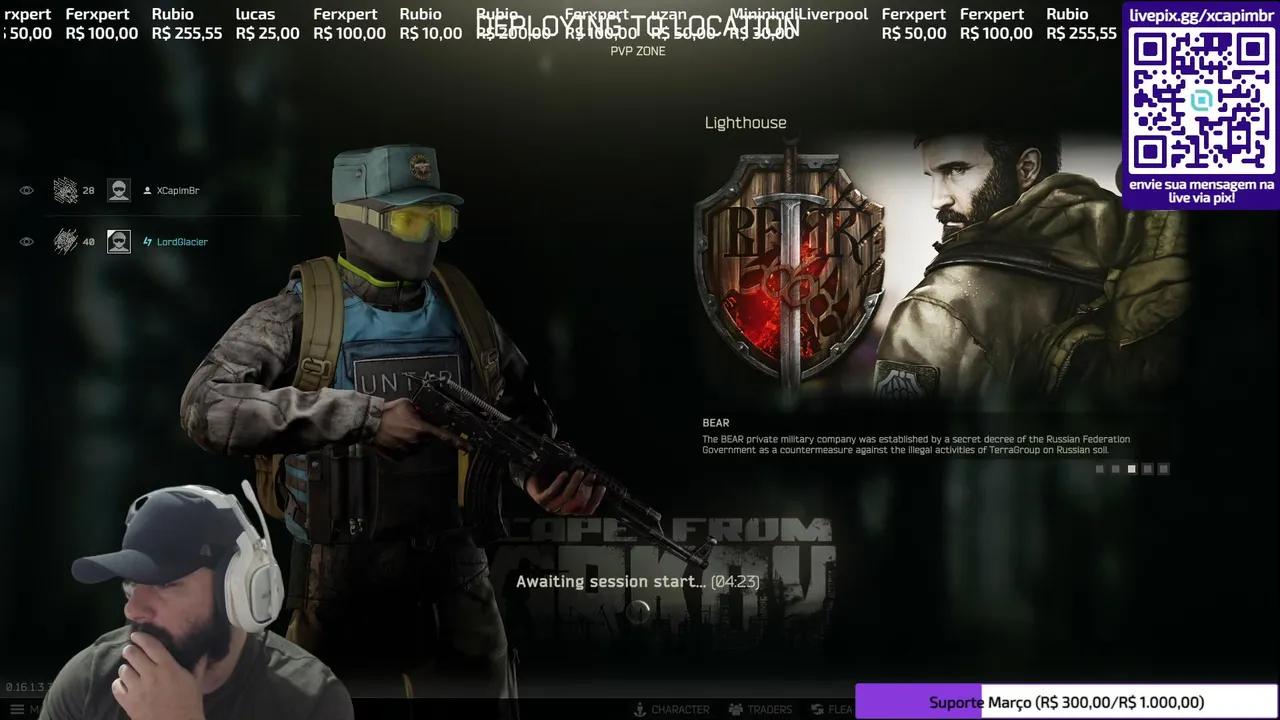Toggle the eye visibility icon for LordGlacier
This screenshot has width=1280, height=720.
(x=26, y=240)
